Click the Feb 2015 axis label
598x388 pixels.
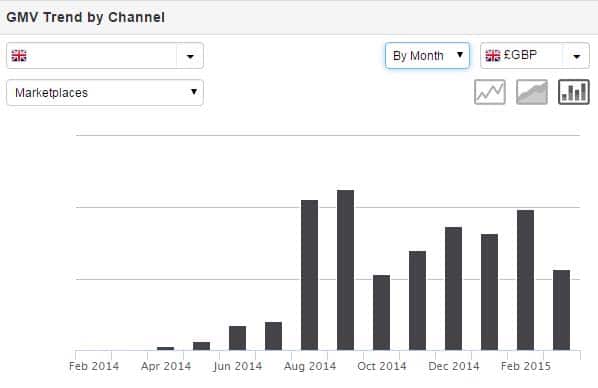[x=526, y=366]
